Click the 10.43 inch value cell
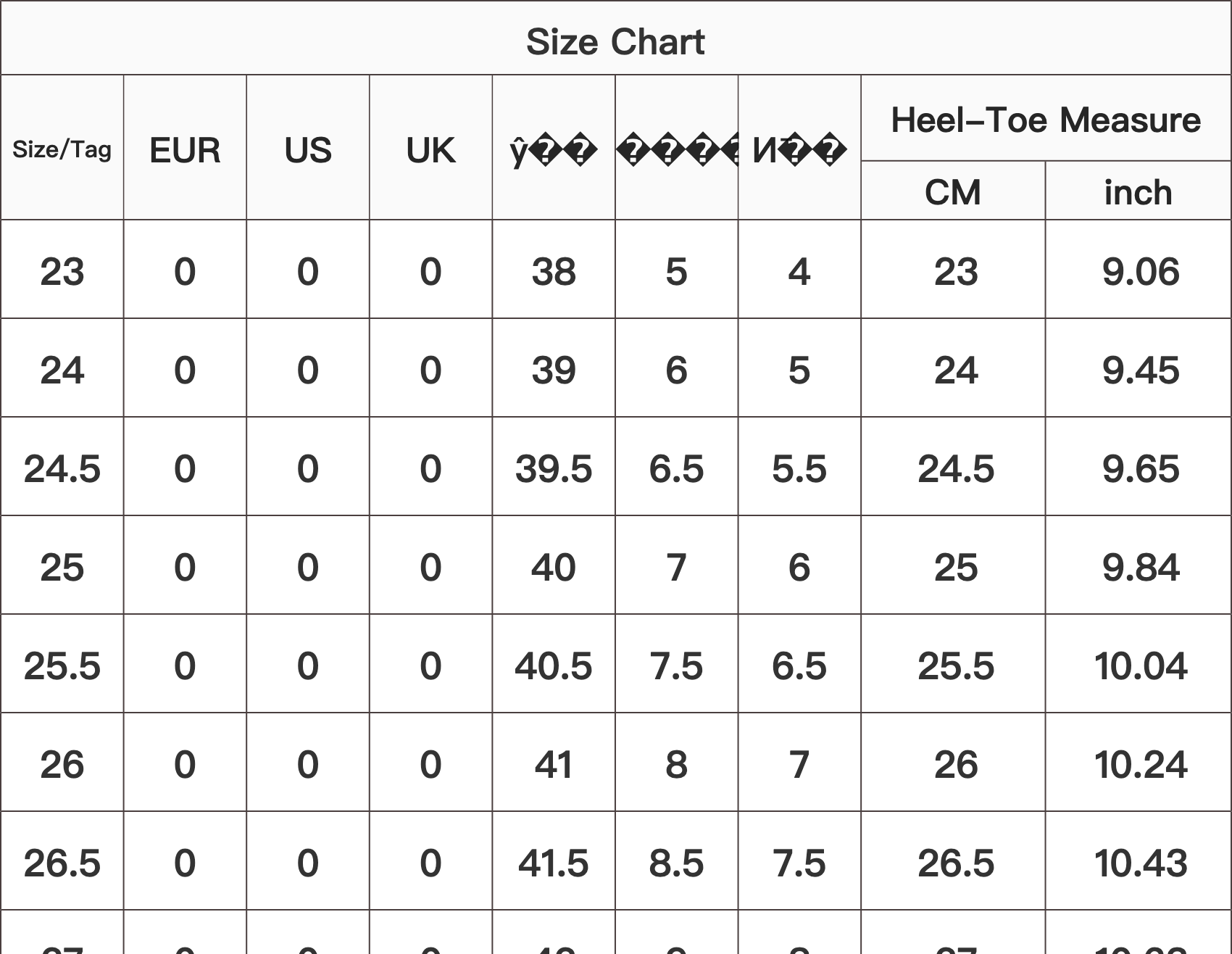This screenshot has width=1232, height=954. (1141, 863)
